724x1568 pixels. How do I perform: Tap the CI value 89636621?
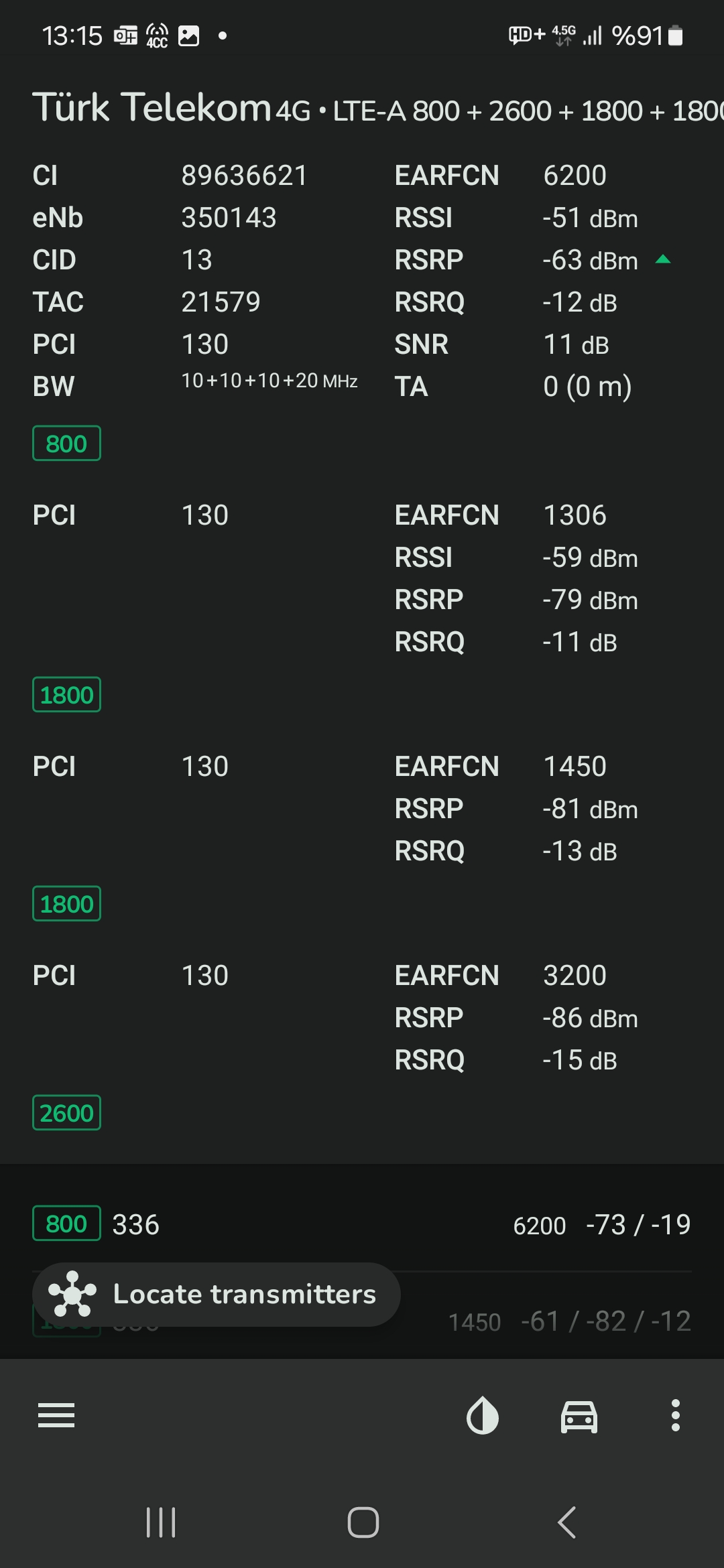click(244, 176)
